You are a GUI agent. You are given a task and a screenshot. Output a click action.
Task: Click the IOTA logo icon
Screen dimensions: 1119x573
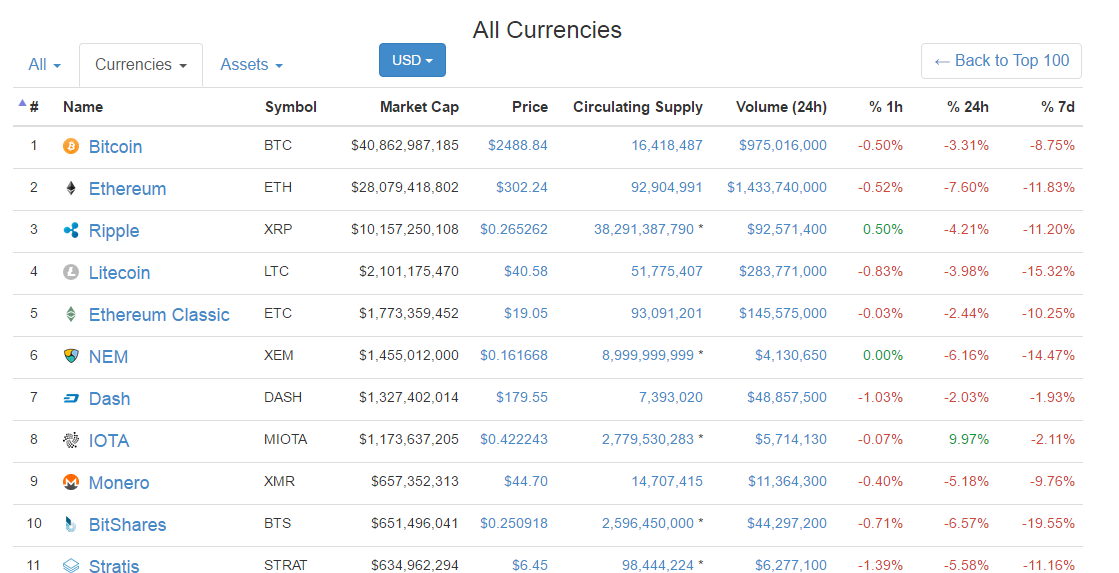pyautogui.click(x=71, y=440)
